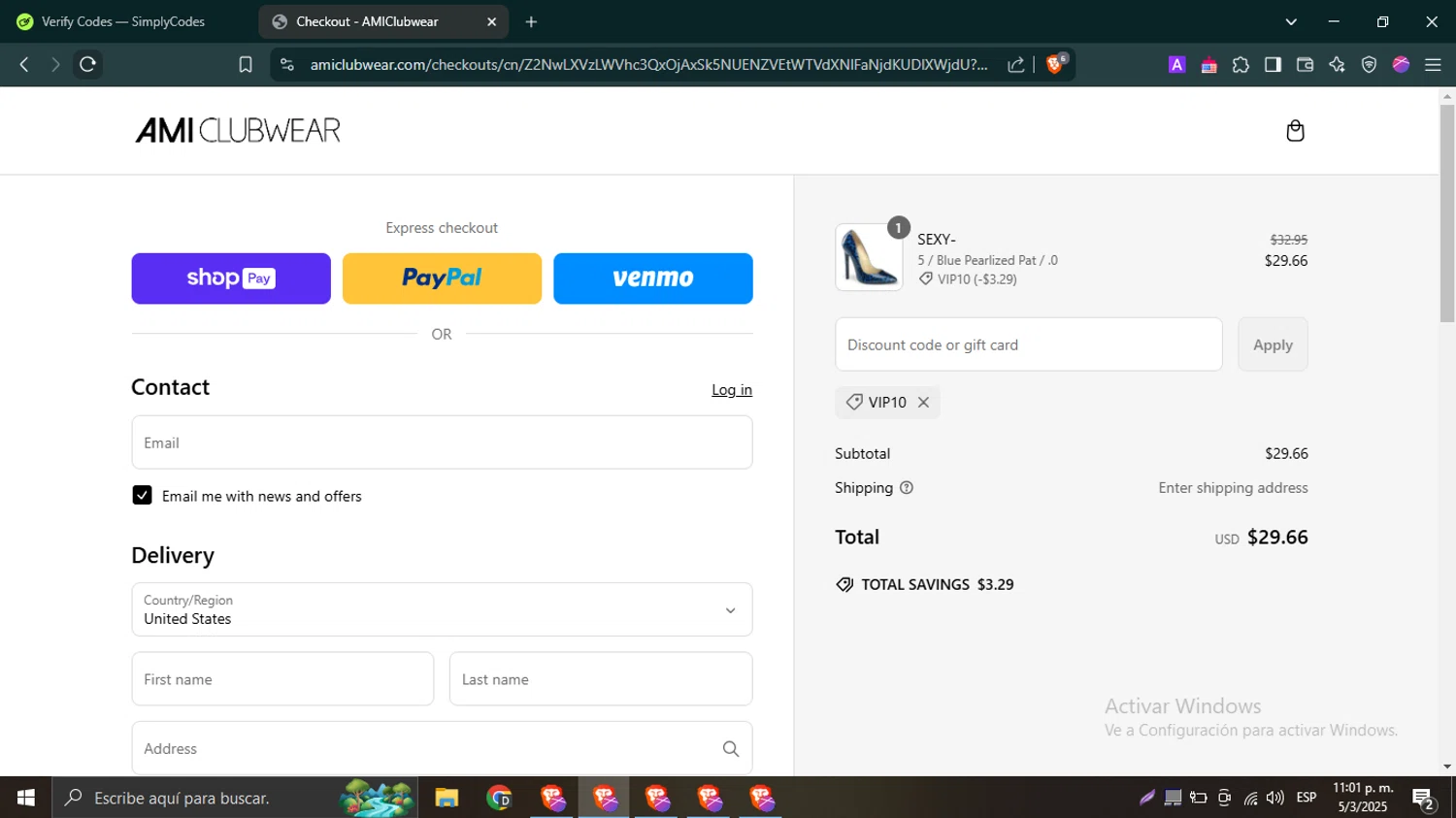Pay with the Venmo button

tap(653, 278)
